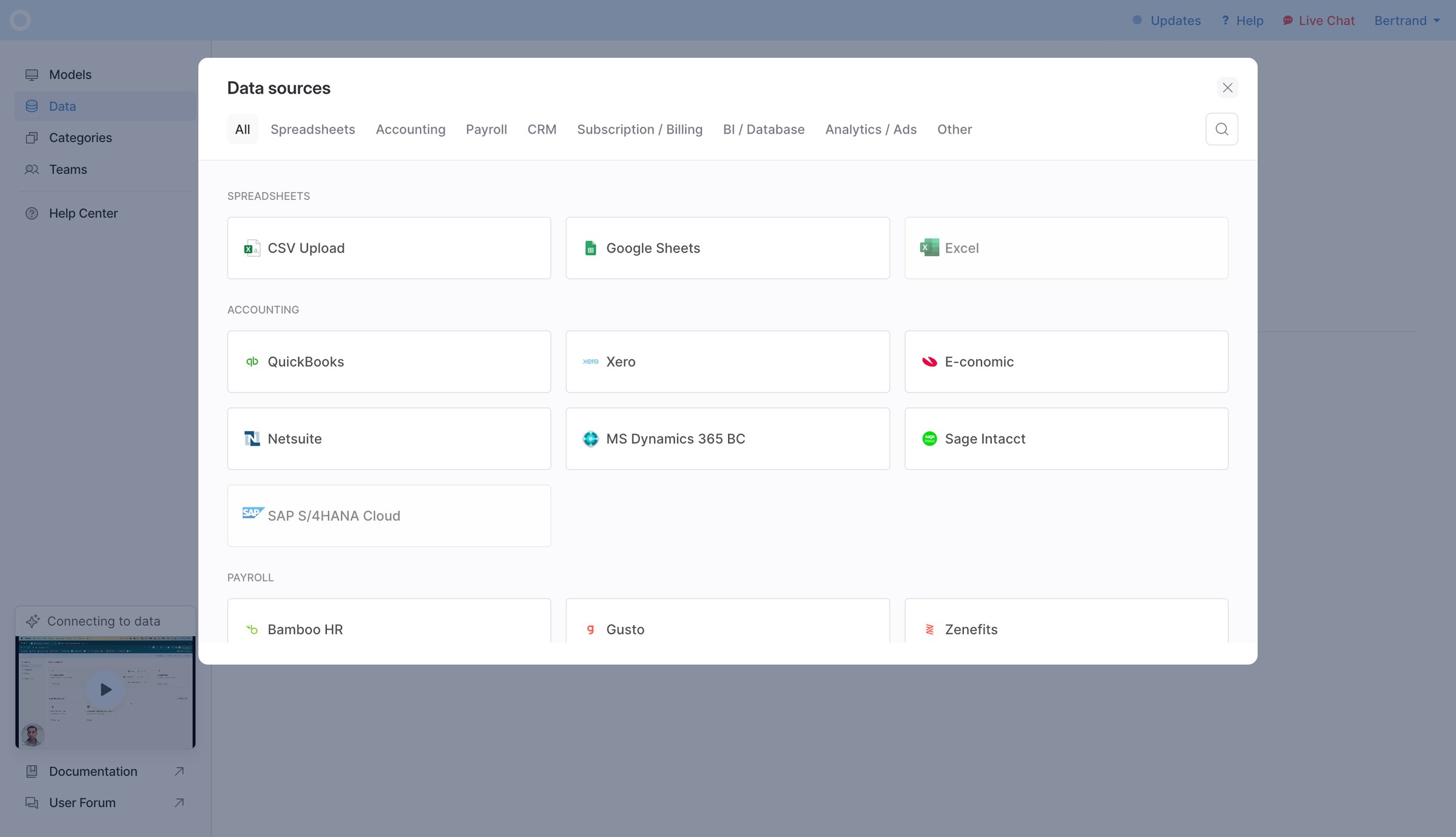1456x837 pixels.
Task: Click the Teams people icon
Action: (x=32, y=169)
